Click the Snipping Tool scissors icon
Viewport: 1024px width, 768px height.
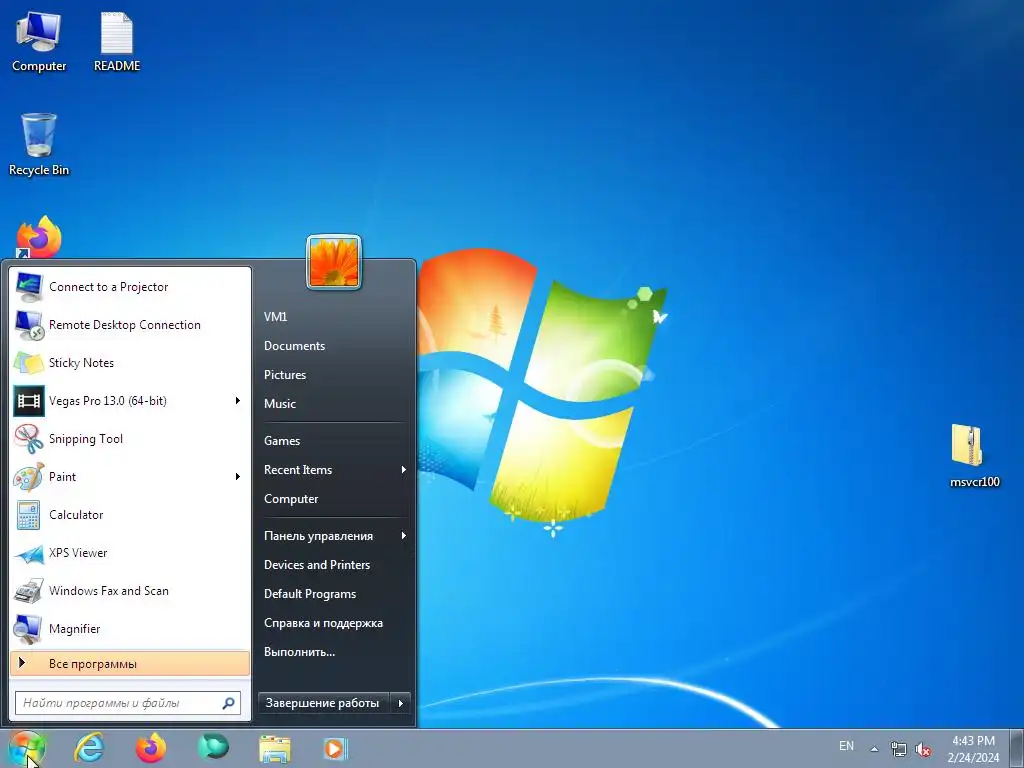pos(28,438)
